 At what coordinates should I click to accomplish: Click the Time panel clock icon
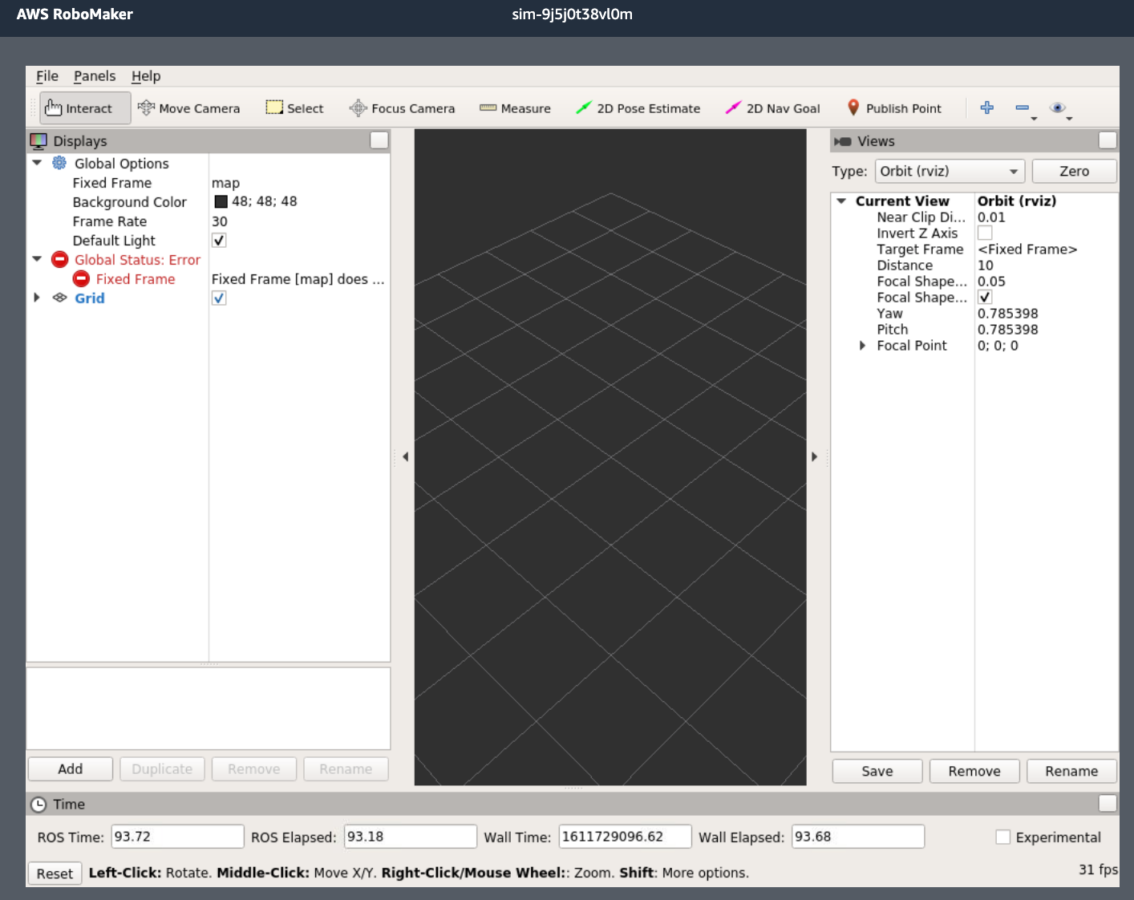38,805
